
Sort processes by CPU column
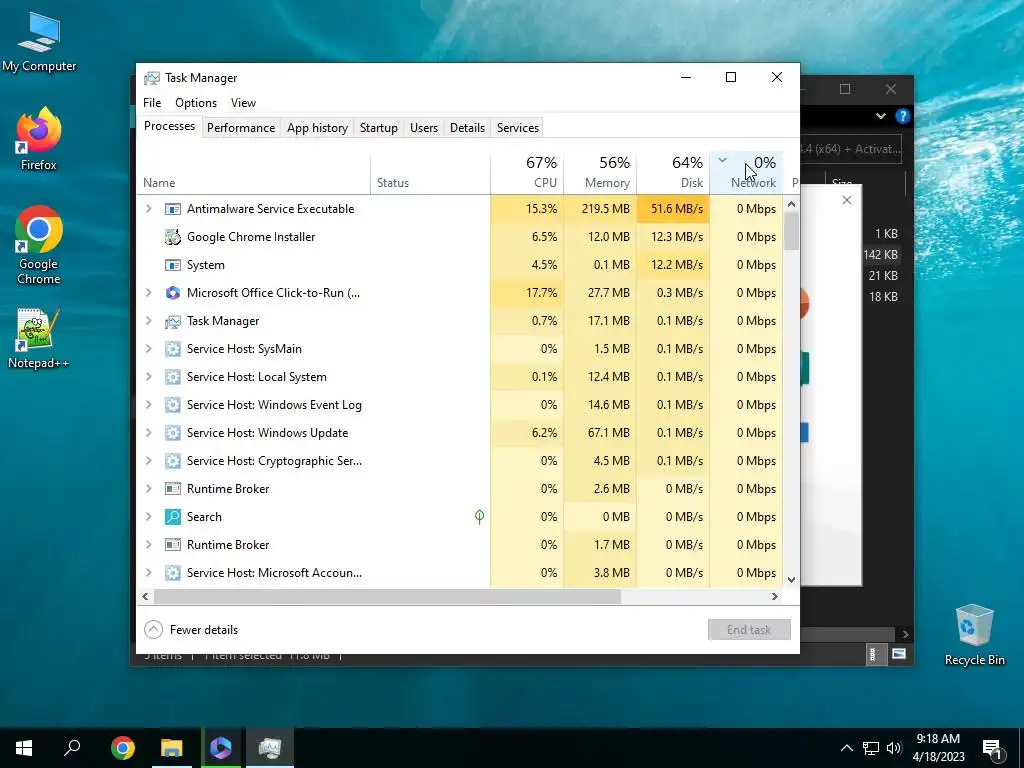pyautogui.click(x=527, y=173)
